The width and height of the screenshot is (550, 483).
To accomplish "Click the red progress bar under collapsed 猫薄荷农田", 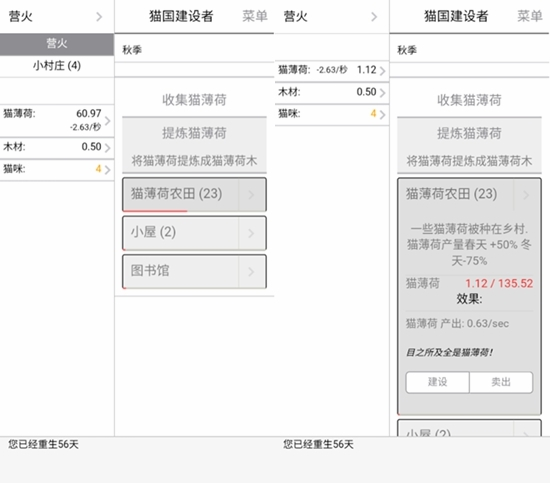I will (x=155, y=211).
